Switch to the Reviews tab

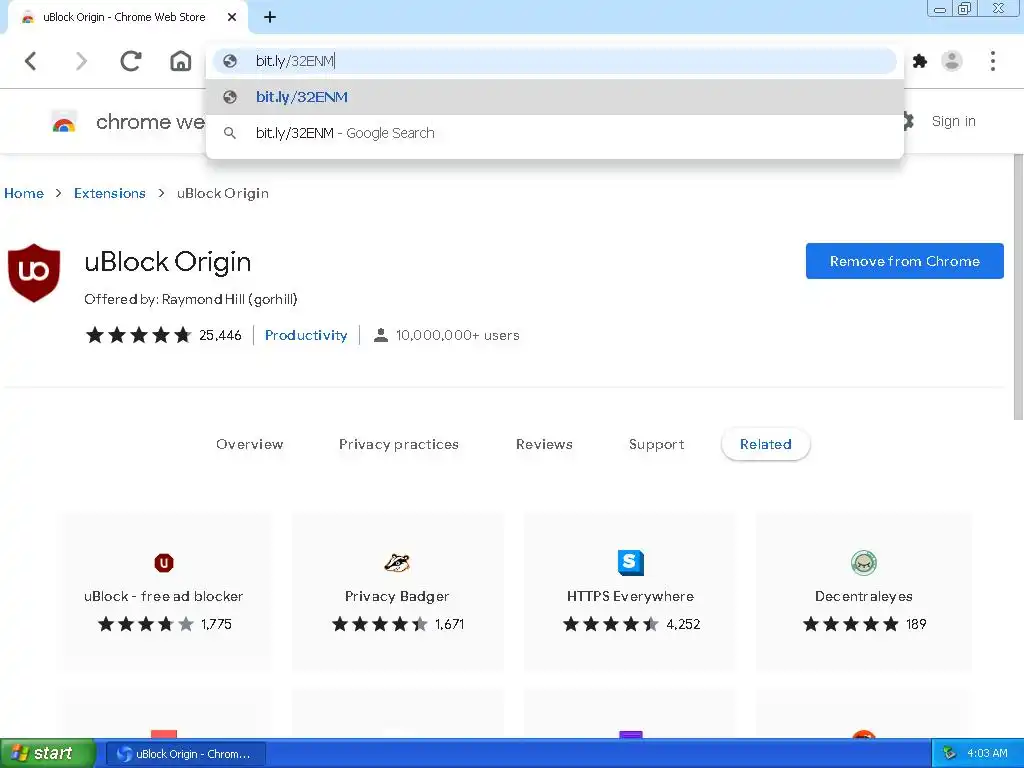[544, 445]
